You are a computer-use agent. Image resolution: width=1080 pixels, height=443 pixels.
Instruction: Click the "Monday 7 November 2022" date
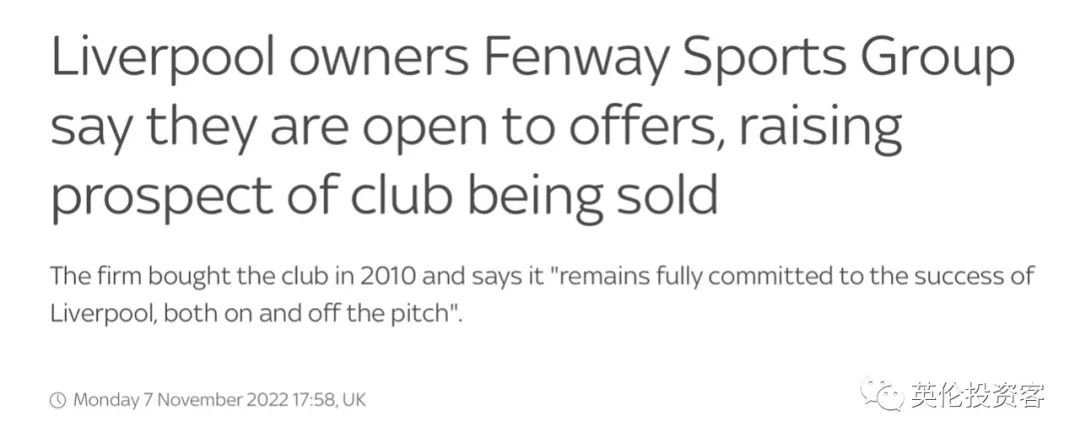coord(180,400)
